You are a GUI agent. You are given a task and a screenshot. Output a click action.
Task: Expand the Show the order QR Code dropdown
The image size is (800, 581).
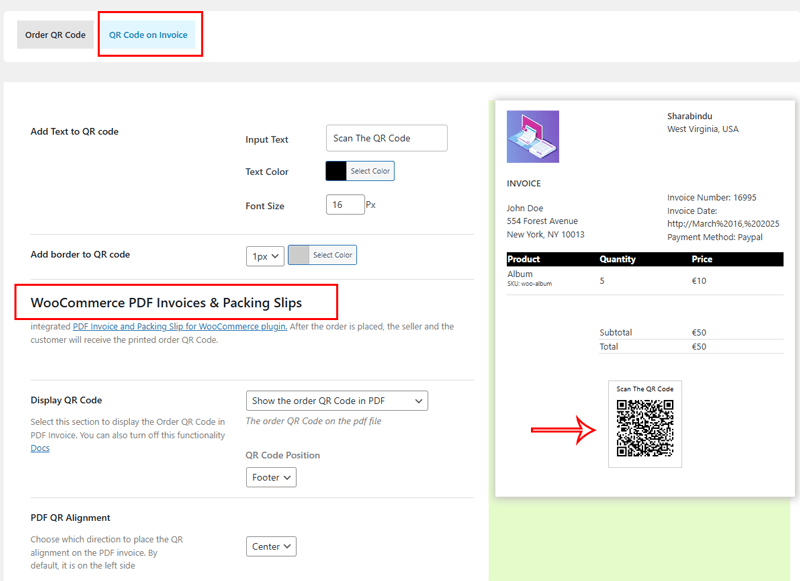(337, 401)
